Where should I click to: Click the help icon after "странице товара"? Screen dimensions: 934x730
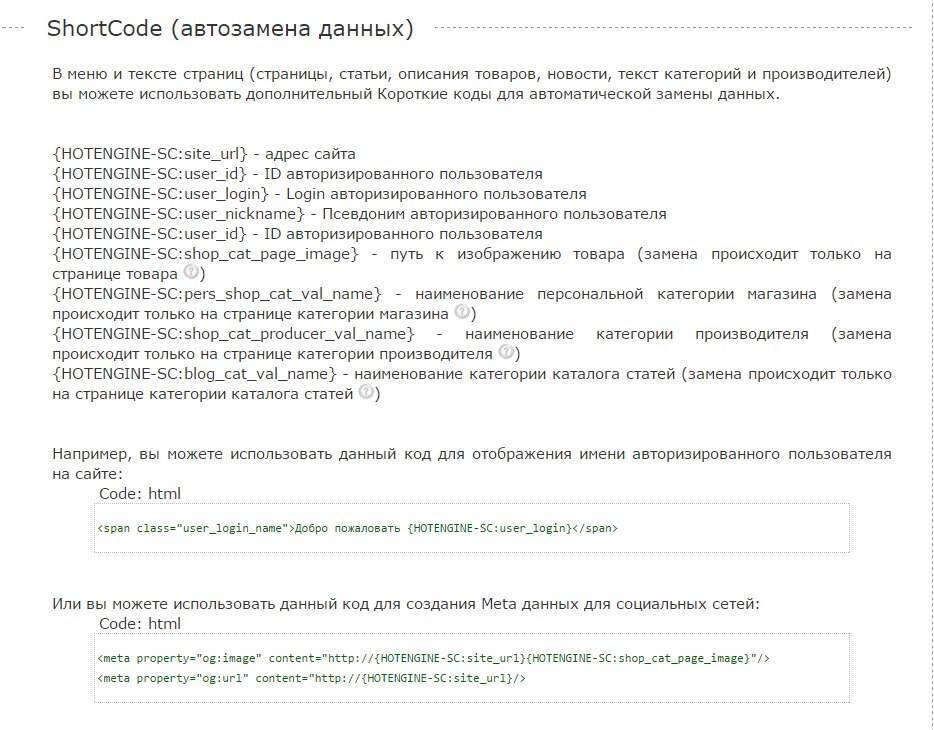point(191,272)
